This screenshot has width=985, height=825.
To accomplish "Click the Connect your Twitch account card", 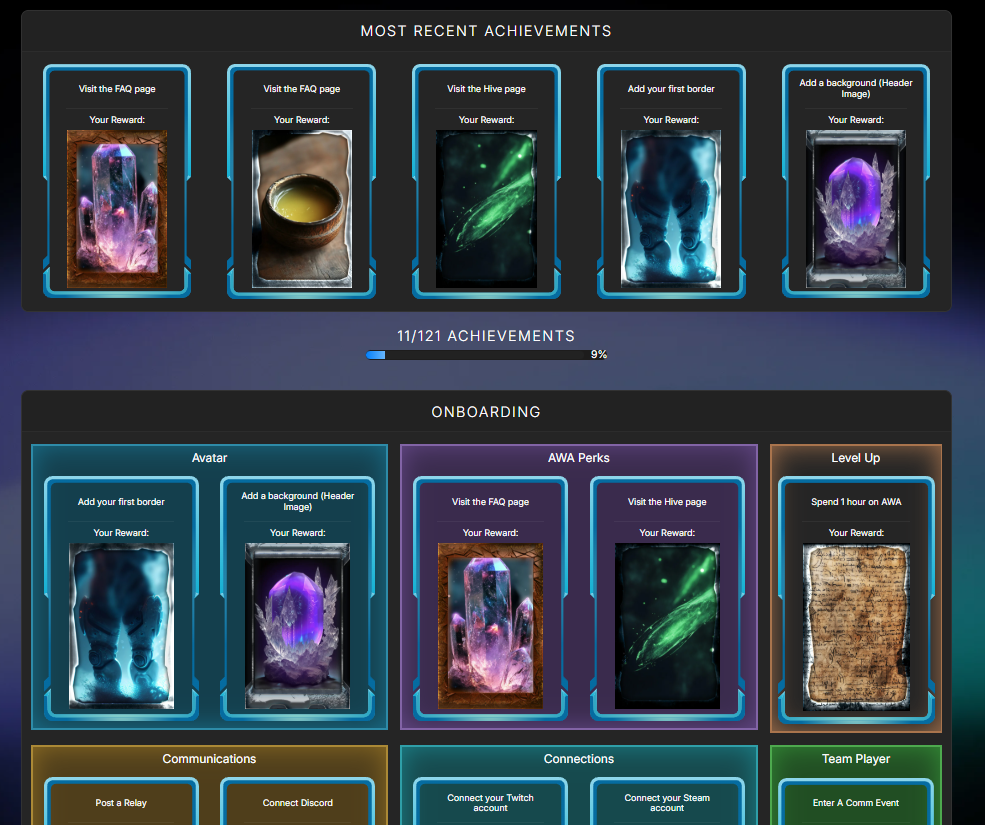I will pyautogui.click(x=491, y=802).
